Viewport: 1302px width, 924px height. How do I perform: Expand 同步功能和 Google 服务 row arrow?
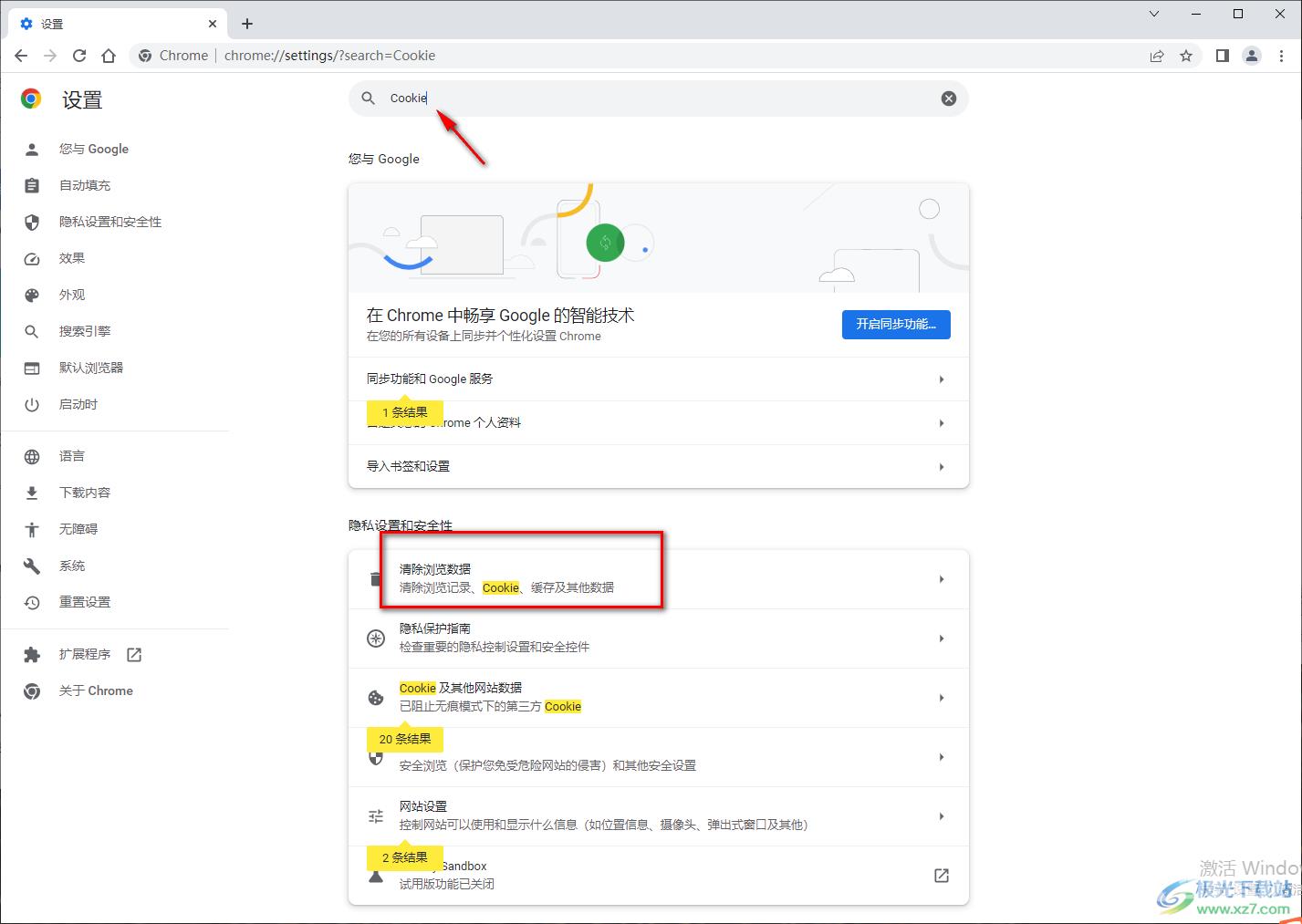click(942, 379)
